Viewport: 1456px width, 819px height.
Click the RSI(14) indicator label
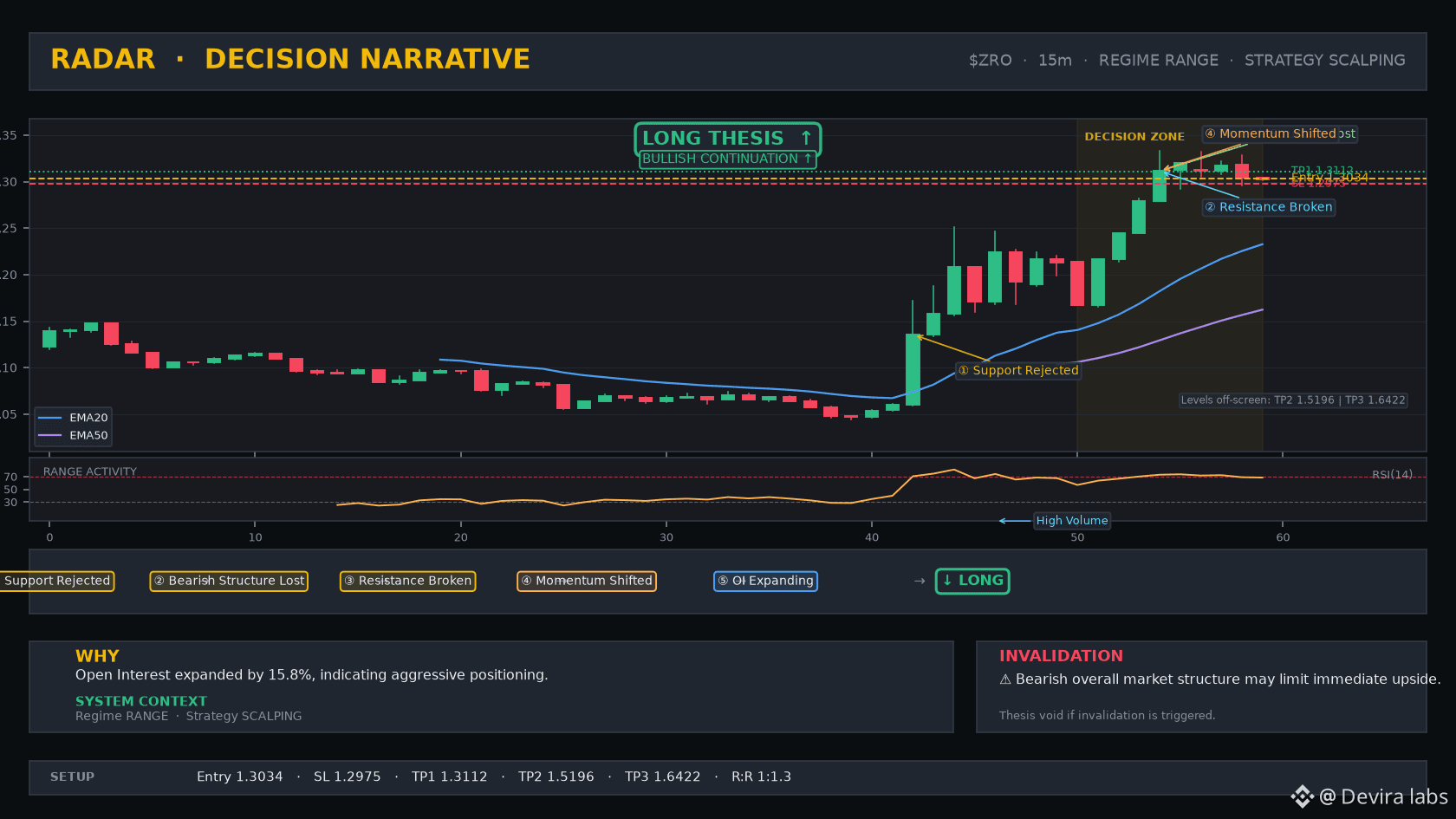(x=1392, y=475)
